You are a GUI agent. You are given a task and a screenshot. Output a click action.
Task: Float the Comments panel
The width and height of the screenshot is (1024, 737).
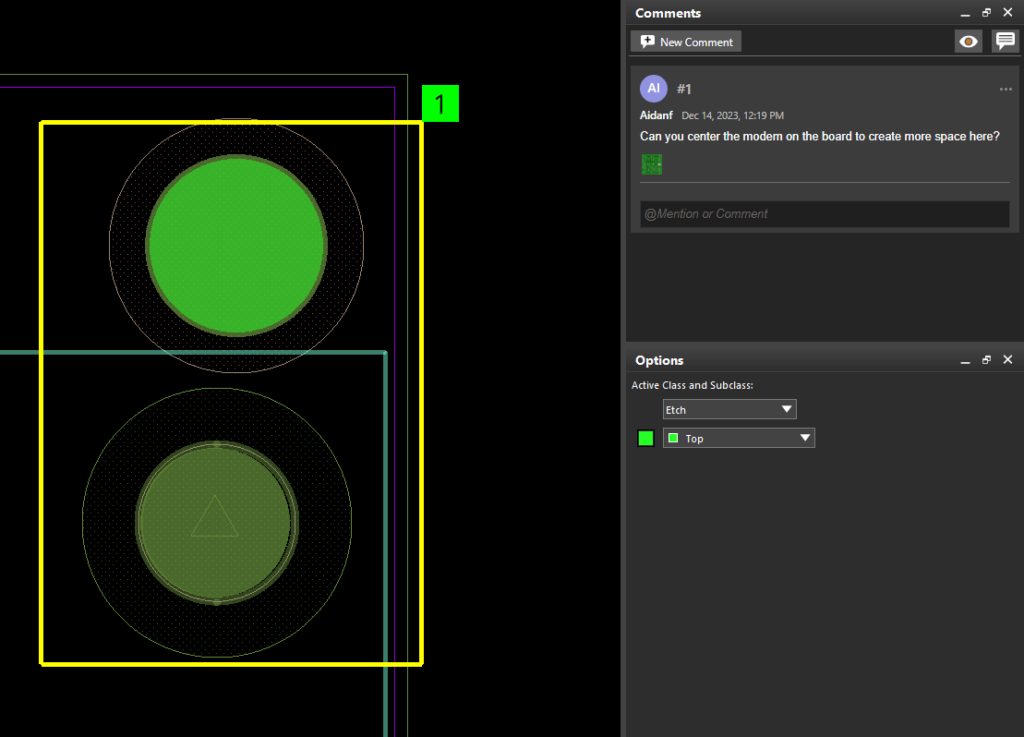tap(986, 13)
